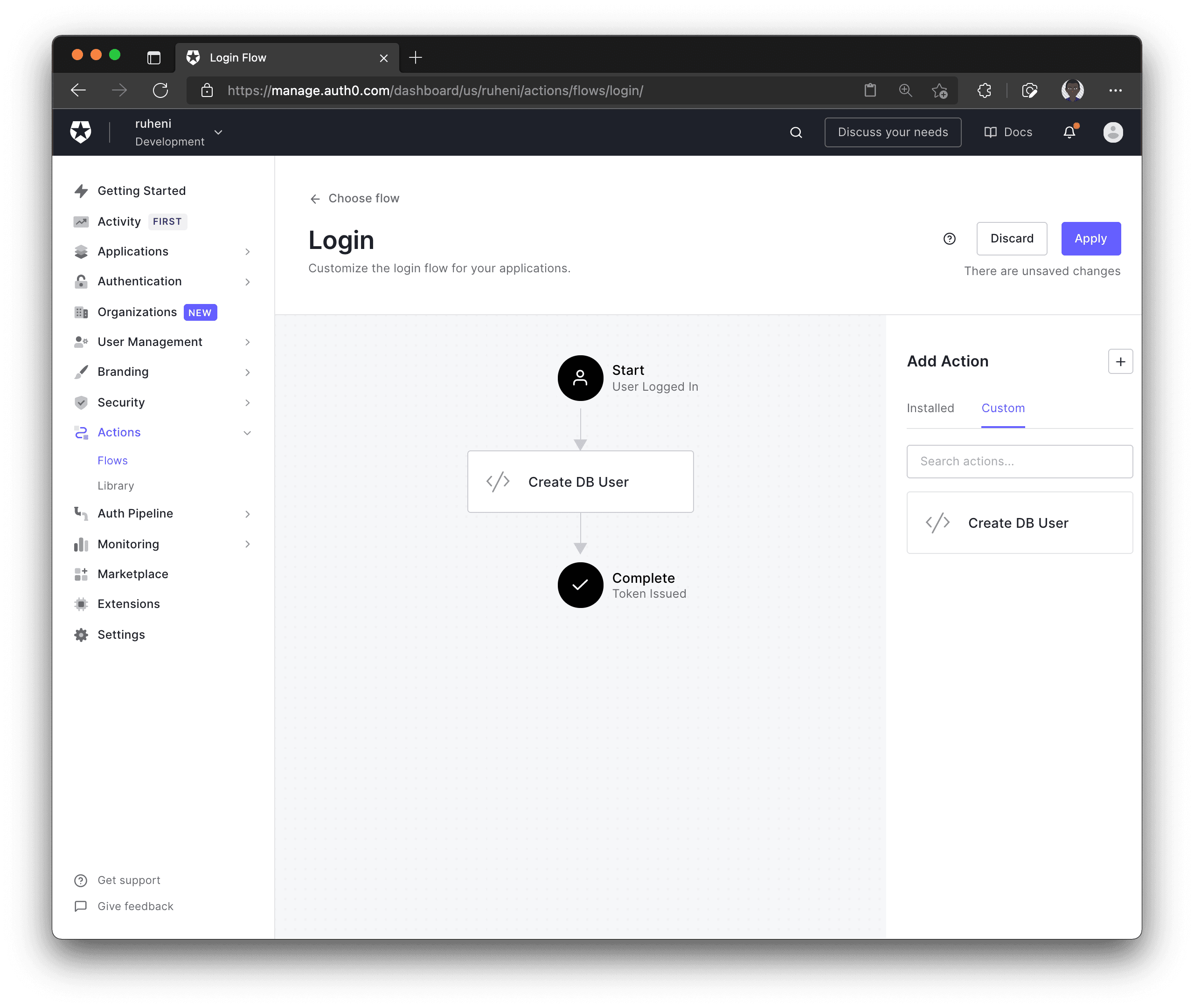Apply the unsaved flow changes
1194x1008 pixels.
(1090, 238)
